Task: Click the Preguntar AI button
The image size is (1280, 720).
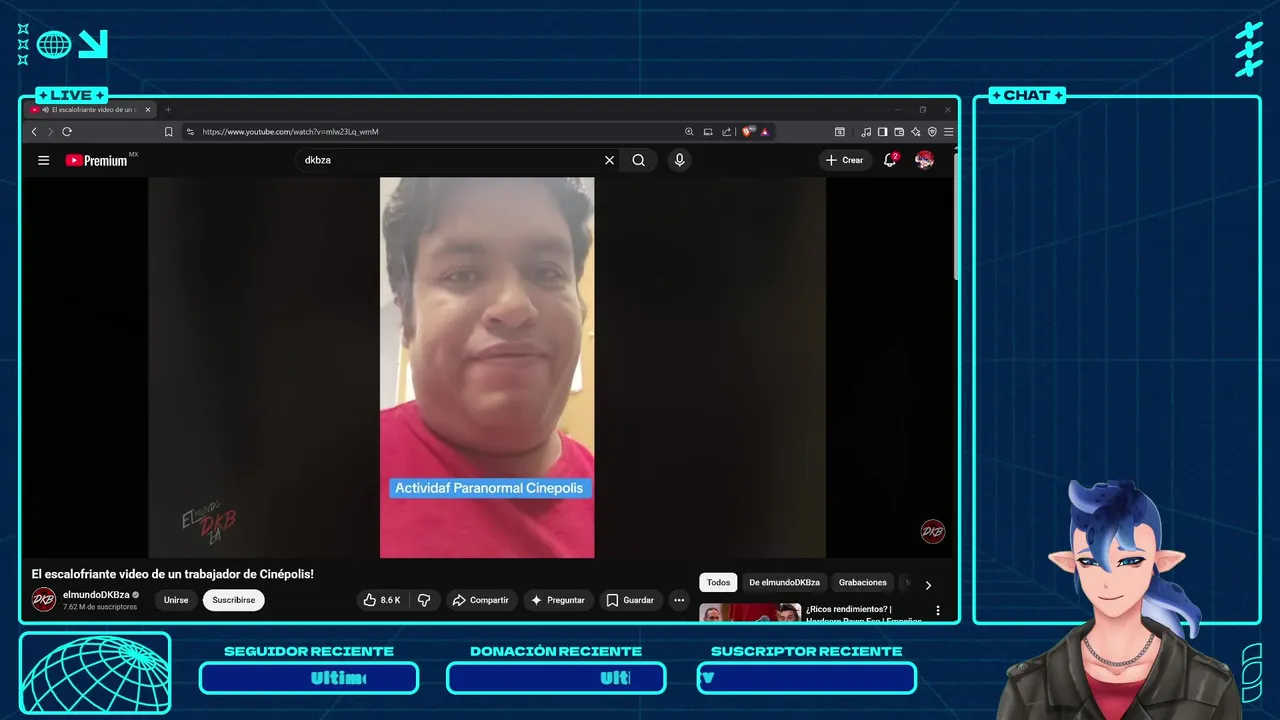Action: [x=558, y=600]
